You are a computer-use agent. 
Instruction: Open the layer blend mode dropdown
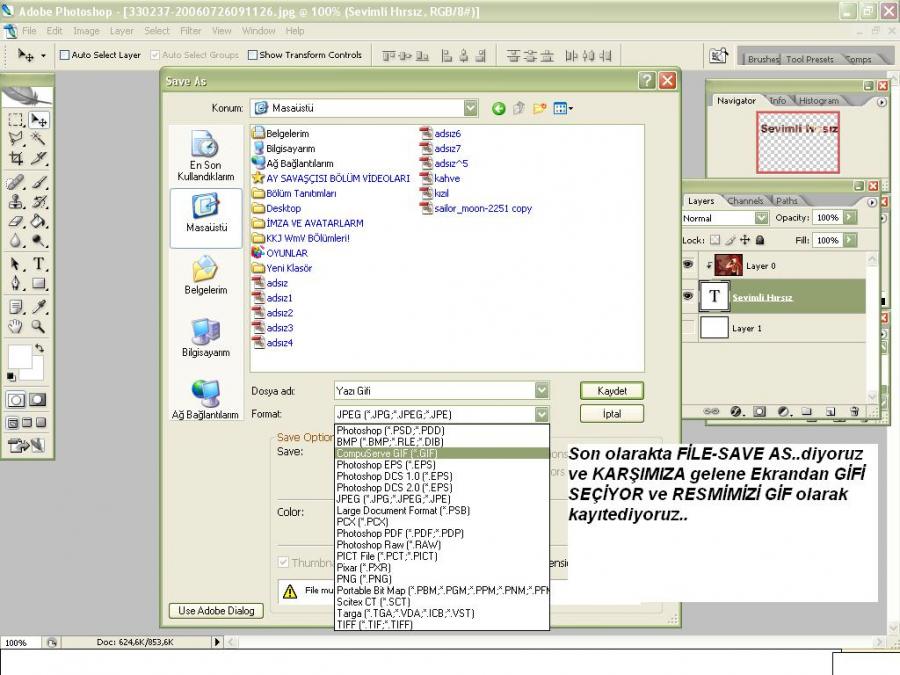pyautogui.click(x=761, y=218)
